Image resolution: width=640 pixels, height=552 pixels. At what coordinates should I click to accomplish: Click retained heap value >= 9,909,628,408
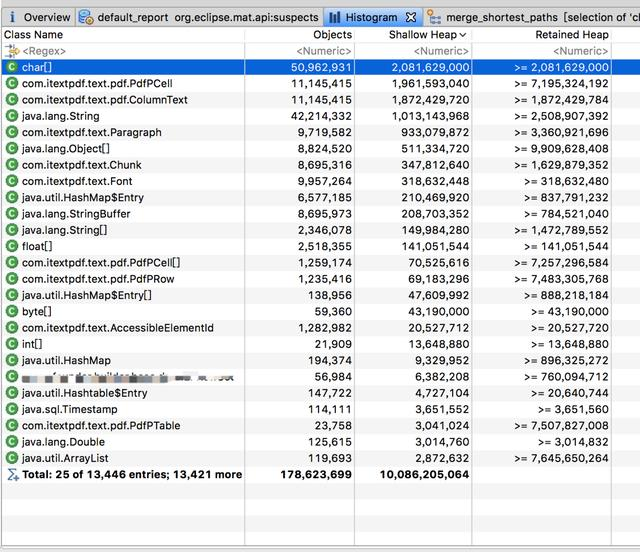point(561,149)
